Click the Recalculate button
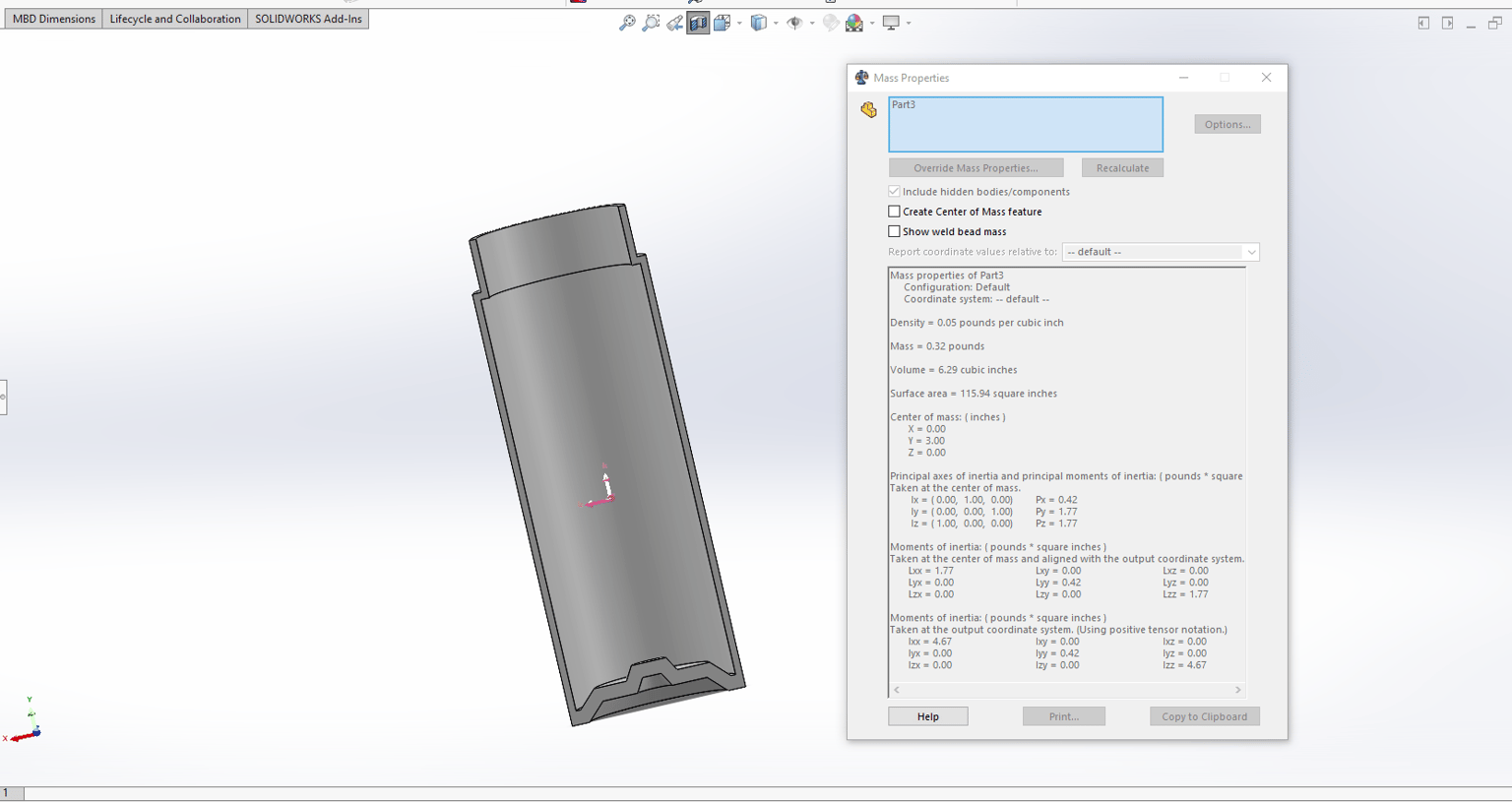Screen dimensions: 1512x802 click(1122, 168)
